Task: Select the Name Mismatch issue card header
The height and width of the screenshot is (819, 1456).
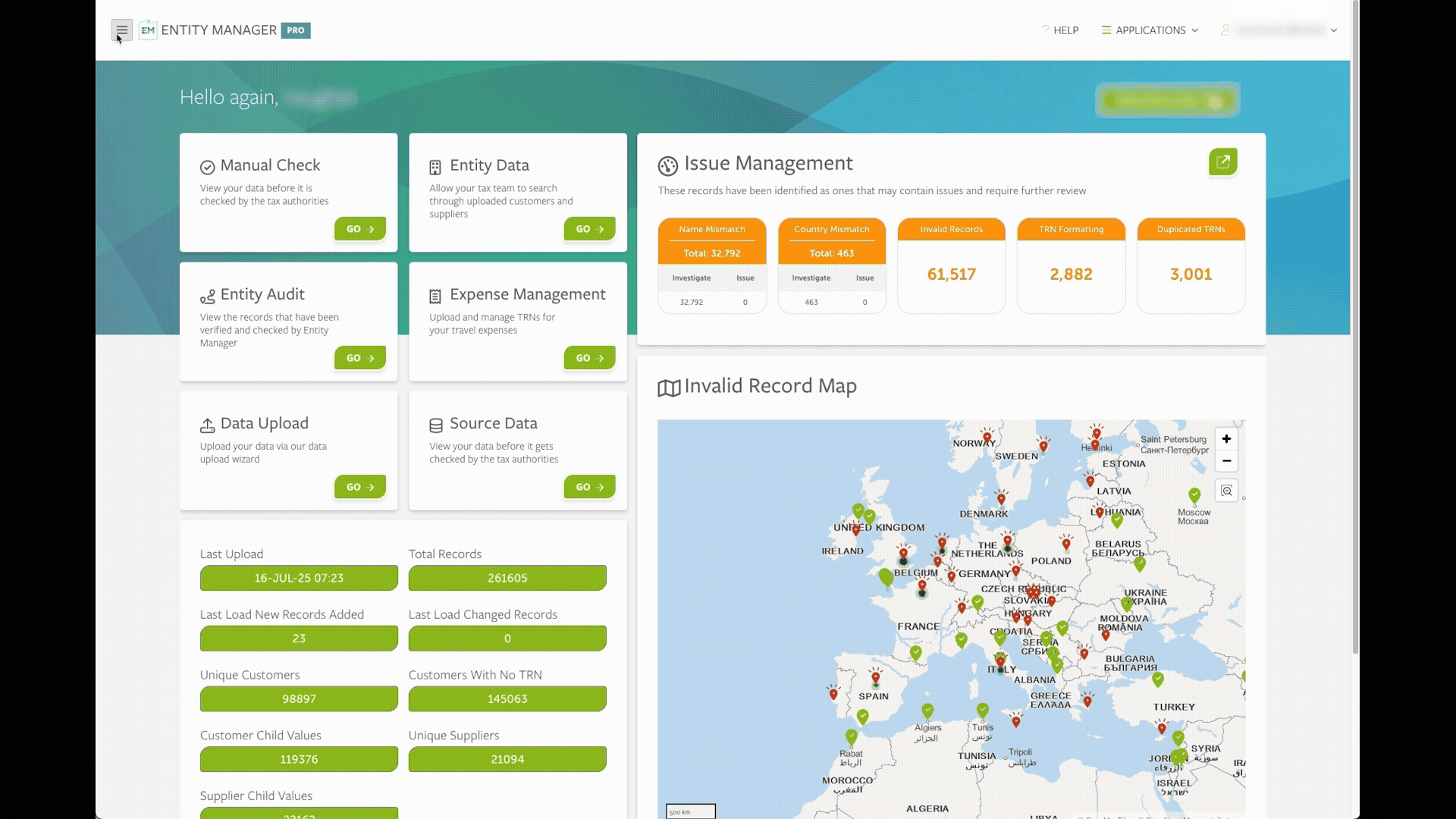Action: pyautogui.click(x=711, y=229)
